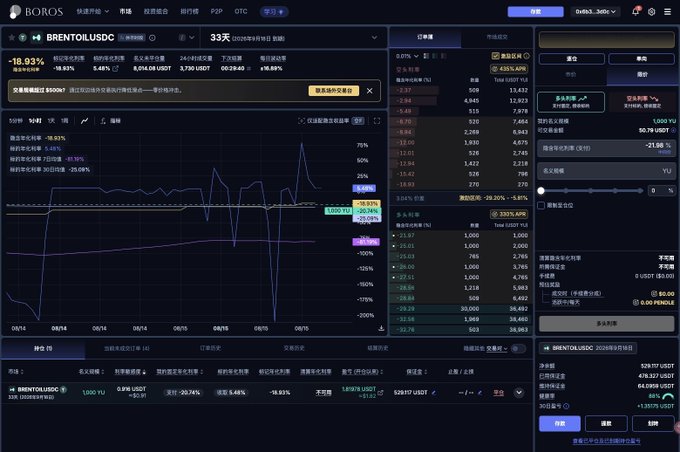Open the Markets nav item
This screenshot has height=452, width=680.
point(126,12)
